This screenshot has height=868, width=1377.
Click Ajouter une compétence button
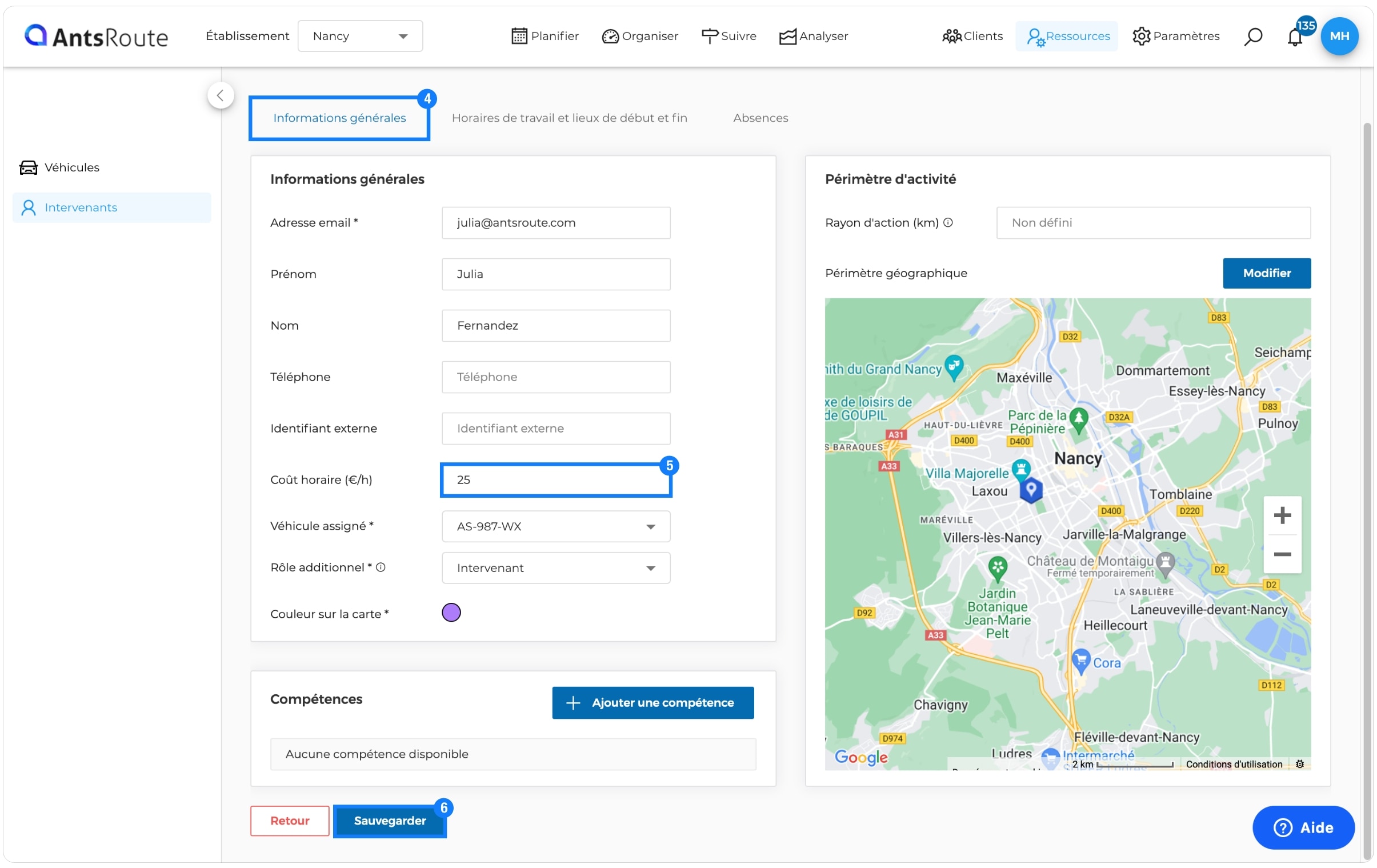point(653,703)
